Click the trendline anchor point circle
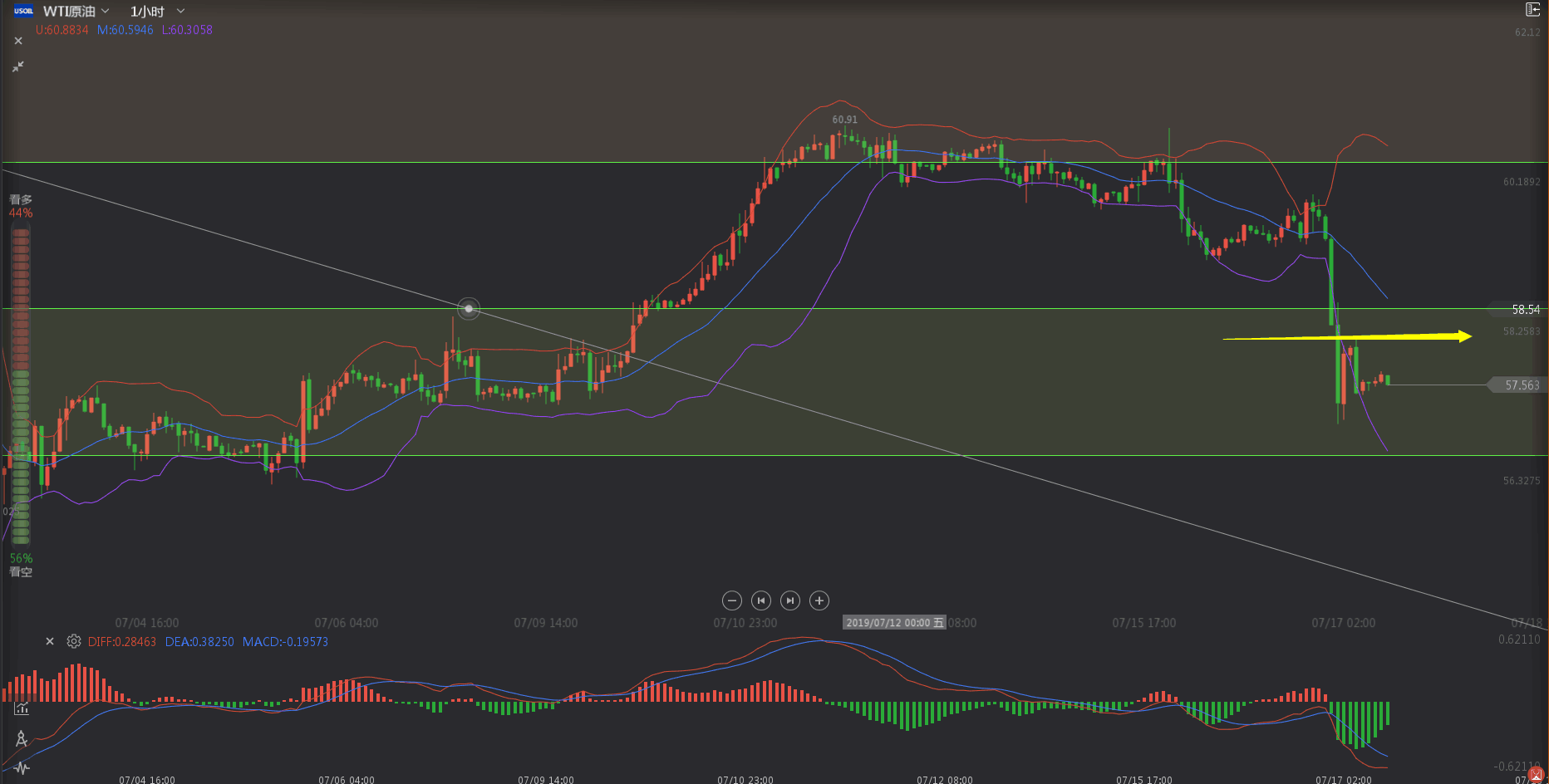The image size is (1549, 784). [x=469, y=309]
